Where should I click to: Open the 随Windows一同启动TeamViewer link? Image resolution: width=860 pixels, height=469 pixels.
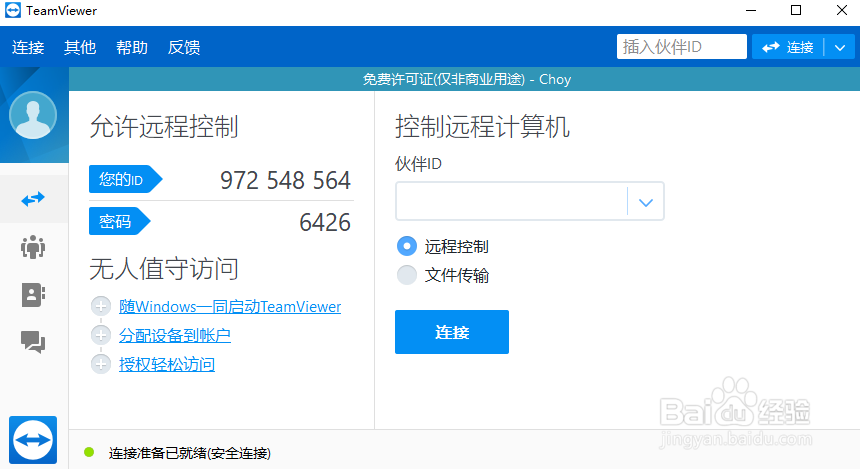[230, 306]
